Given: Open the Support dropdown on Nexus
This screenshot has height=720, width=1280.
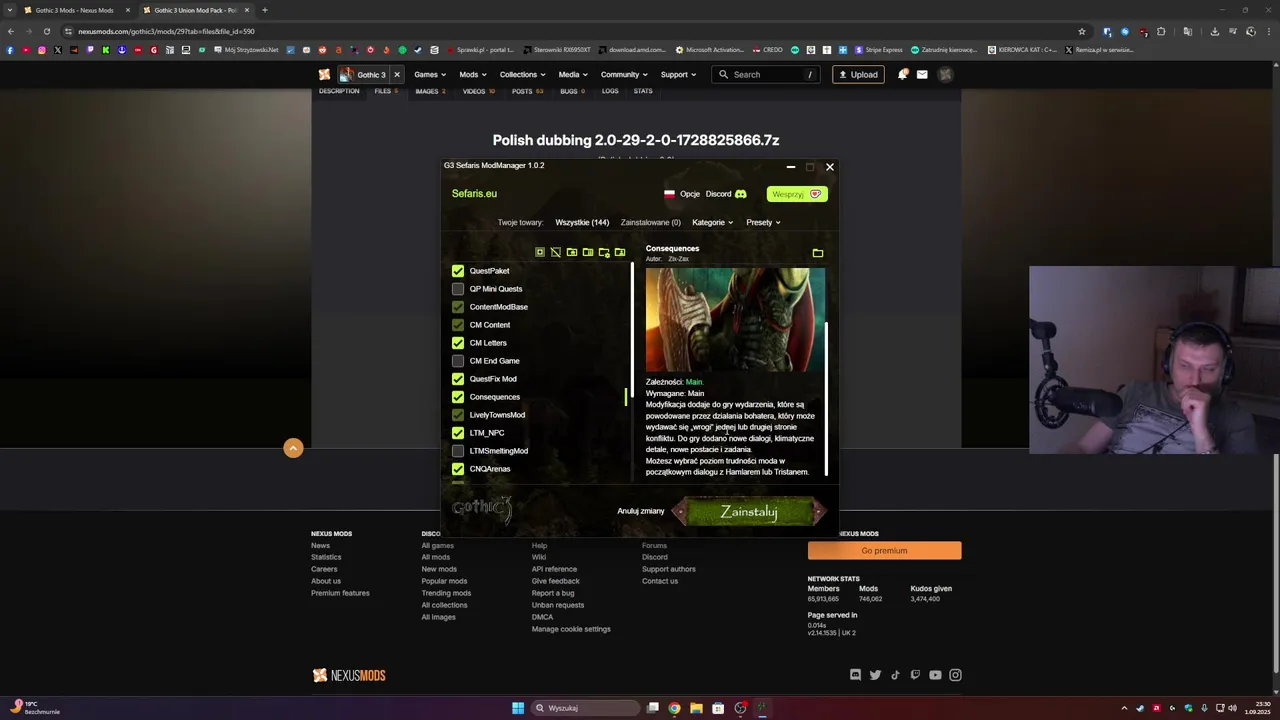Looking at the screenshot, I should coord(678,74).
